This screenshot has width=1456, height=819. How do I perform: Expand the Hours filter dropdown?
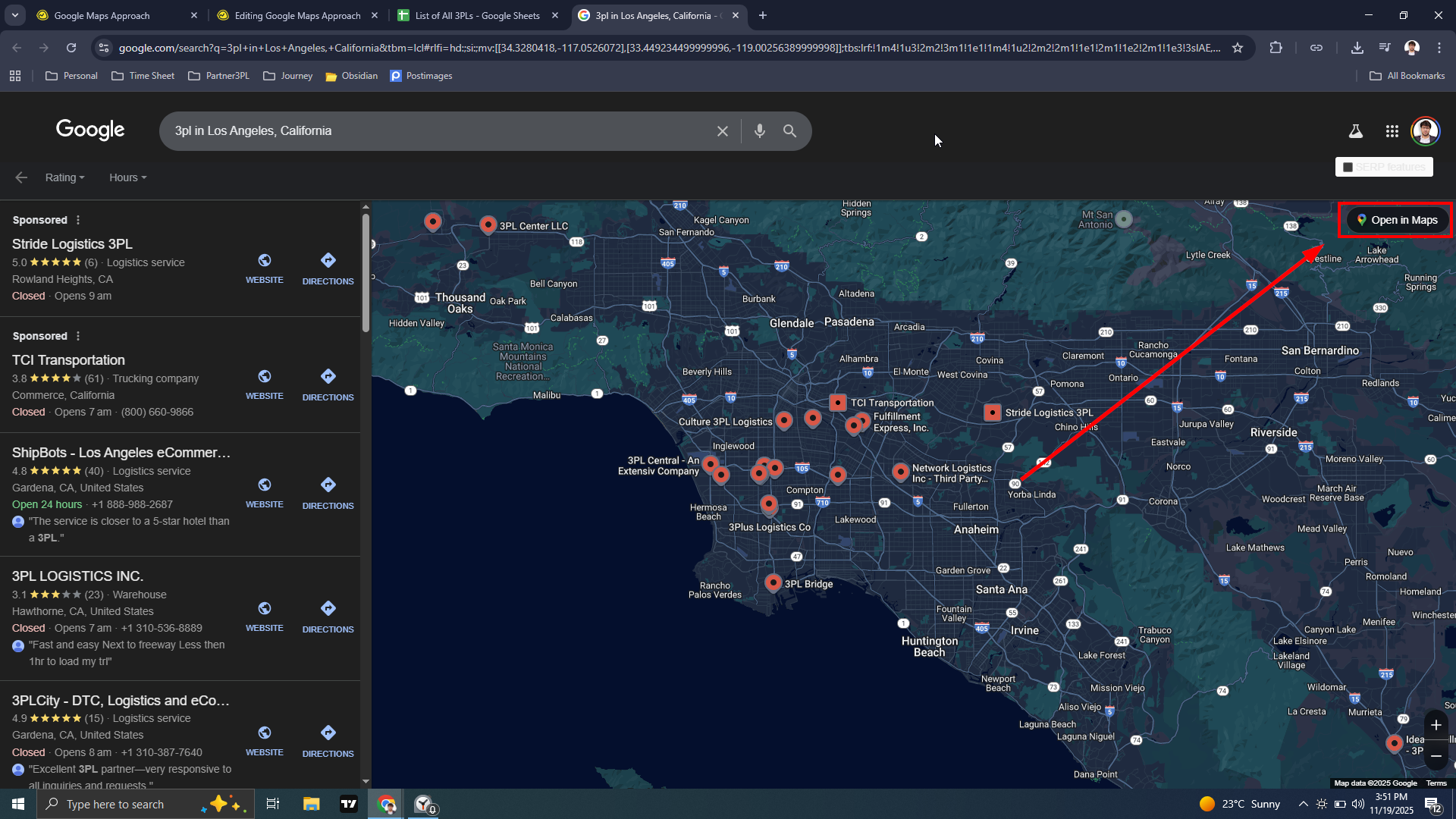click(127, 177)
